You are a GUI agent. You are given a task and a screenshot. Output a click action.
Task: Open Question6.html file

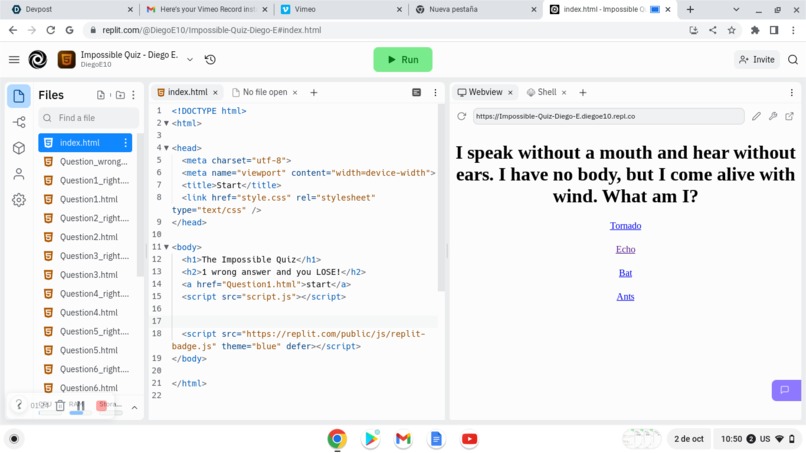88,388
